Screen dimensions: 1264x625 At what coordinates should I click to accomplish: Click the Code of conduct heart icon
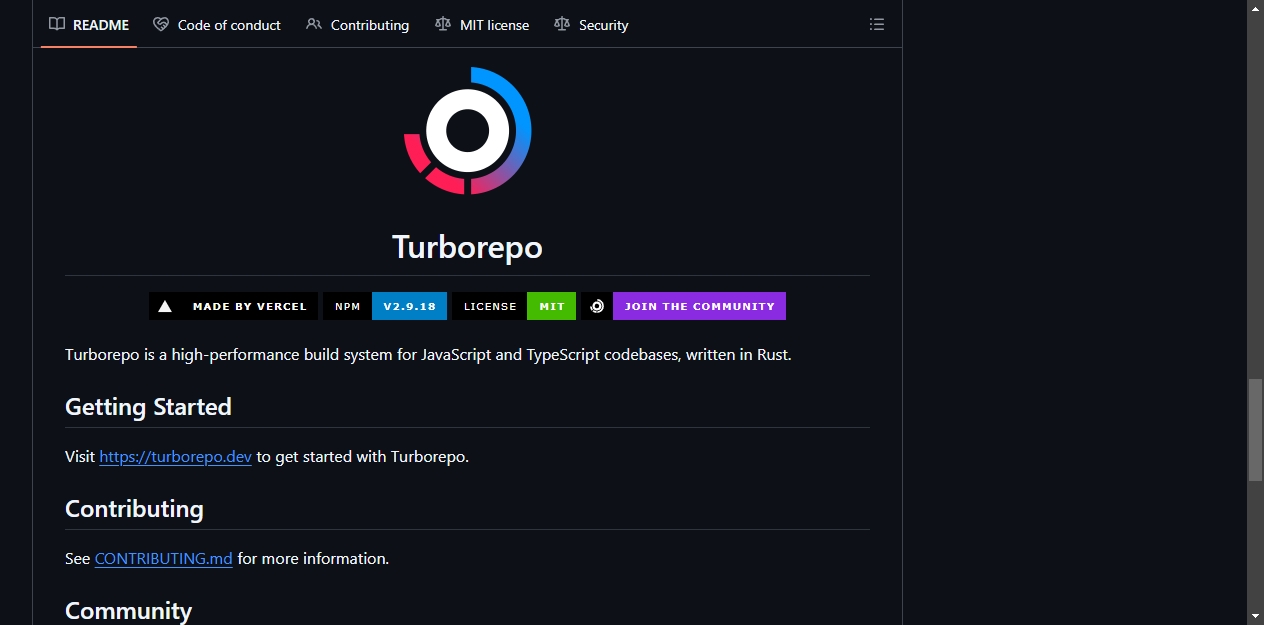tap(161, 25)
